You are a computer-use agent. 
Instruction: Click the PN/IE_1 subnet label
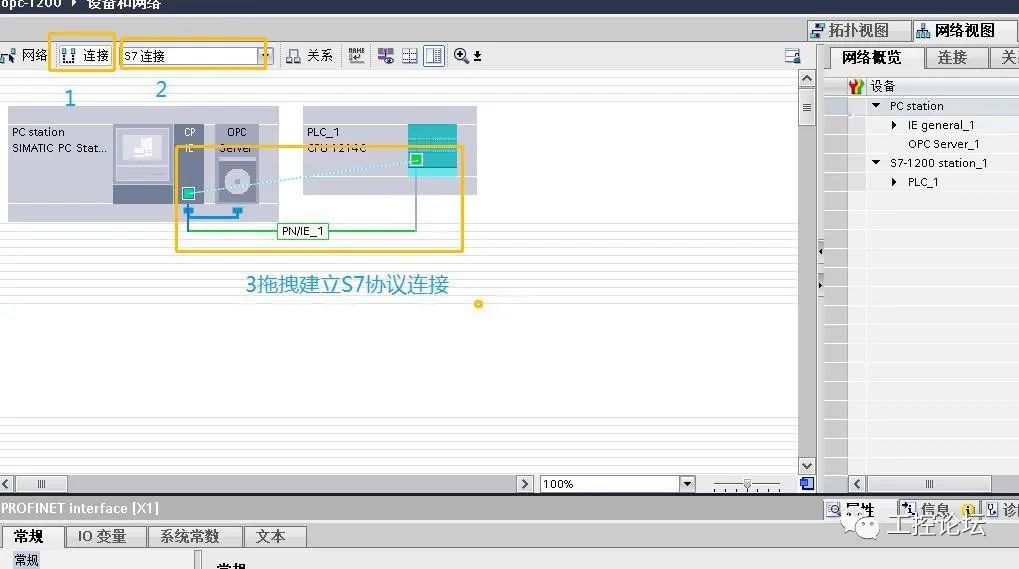(x=303, y=231)
